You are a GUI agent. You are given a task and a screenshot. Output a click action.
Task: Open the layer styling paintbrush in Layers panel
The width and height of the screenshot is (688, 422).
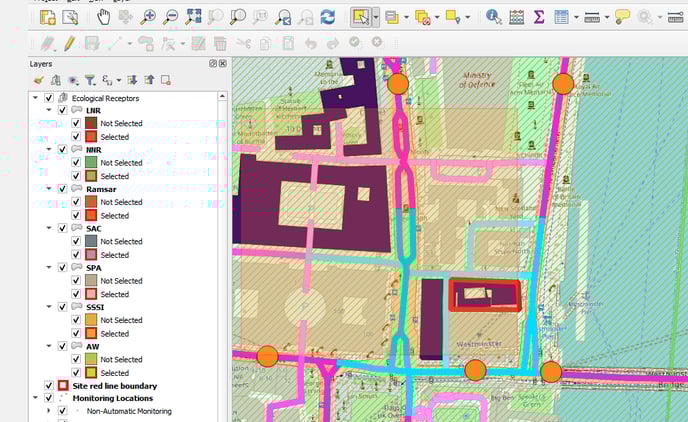38,80
